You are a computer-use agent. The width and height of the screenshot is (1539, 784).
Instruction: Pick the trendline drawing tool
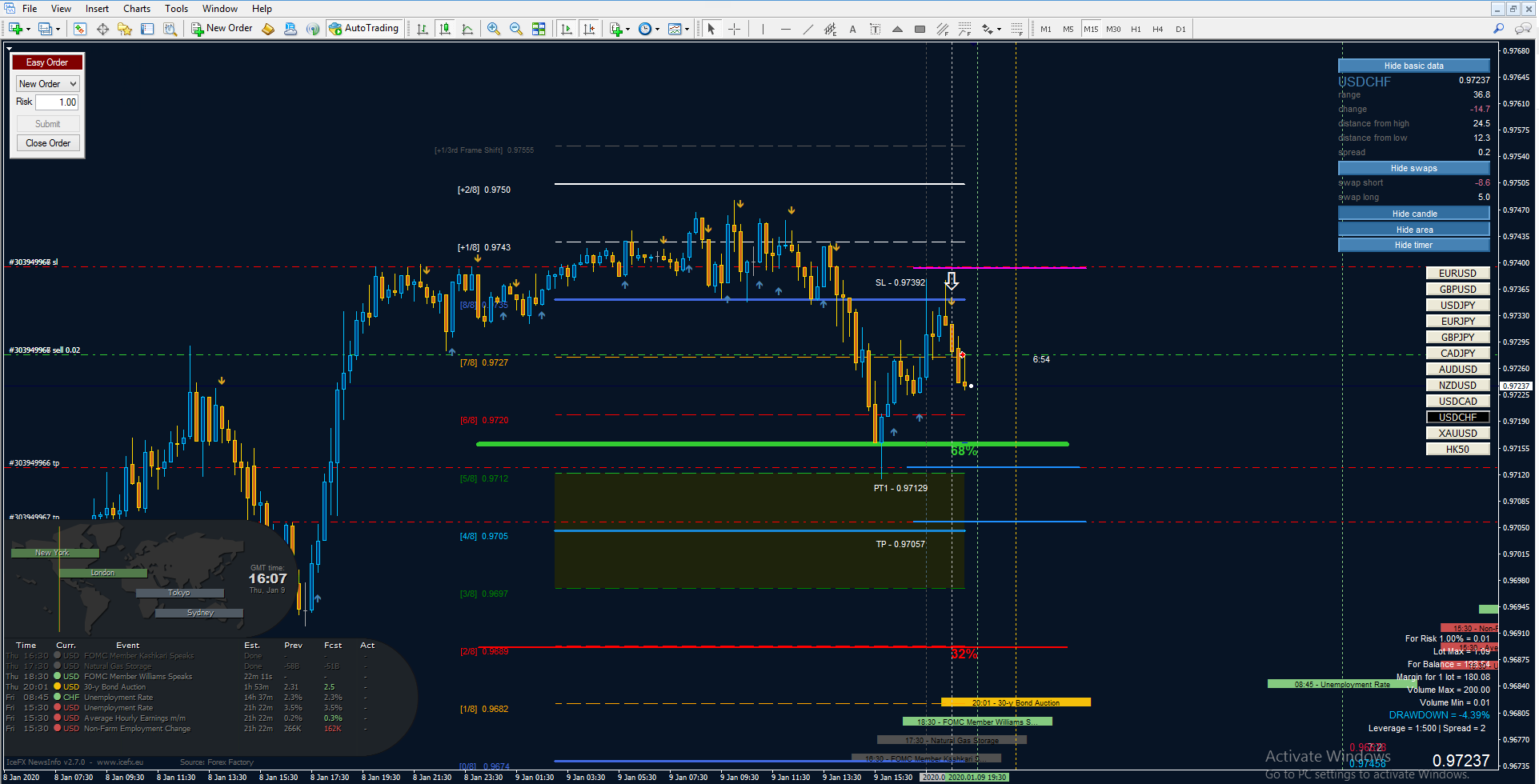pos(808,29)
